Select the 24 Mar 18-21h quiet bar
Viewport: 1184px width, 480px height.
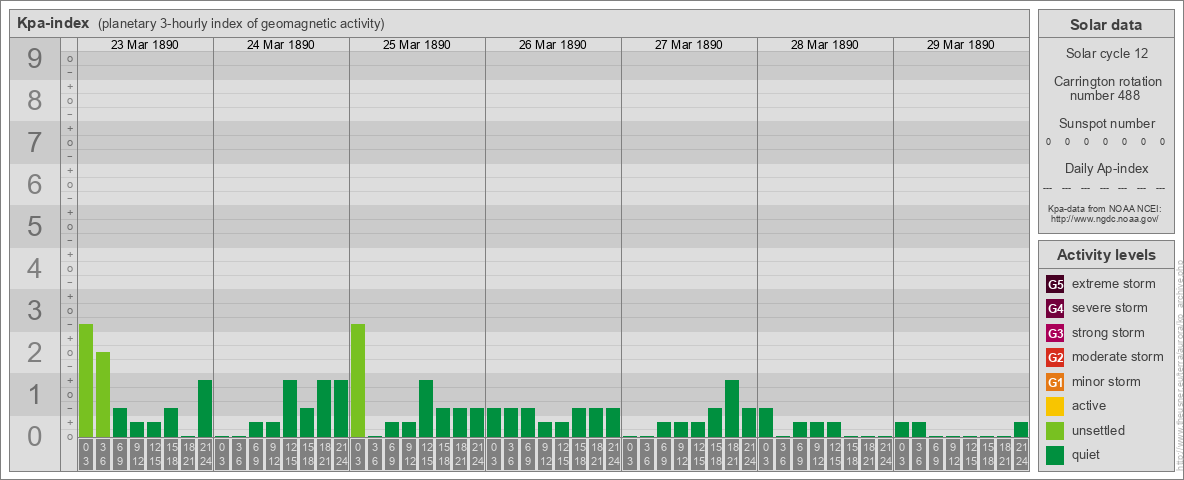pos(324,408)
